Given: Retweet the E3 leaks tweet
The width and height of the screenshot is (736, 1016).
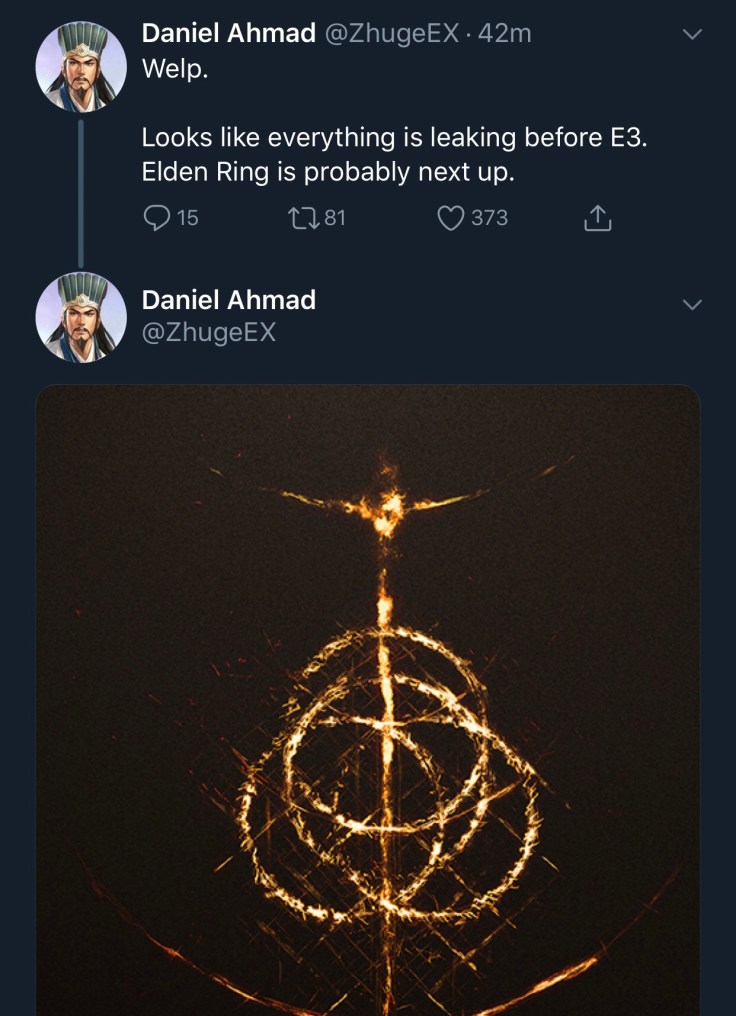Looking at the screenshot, I should [301, 217].
